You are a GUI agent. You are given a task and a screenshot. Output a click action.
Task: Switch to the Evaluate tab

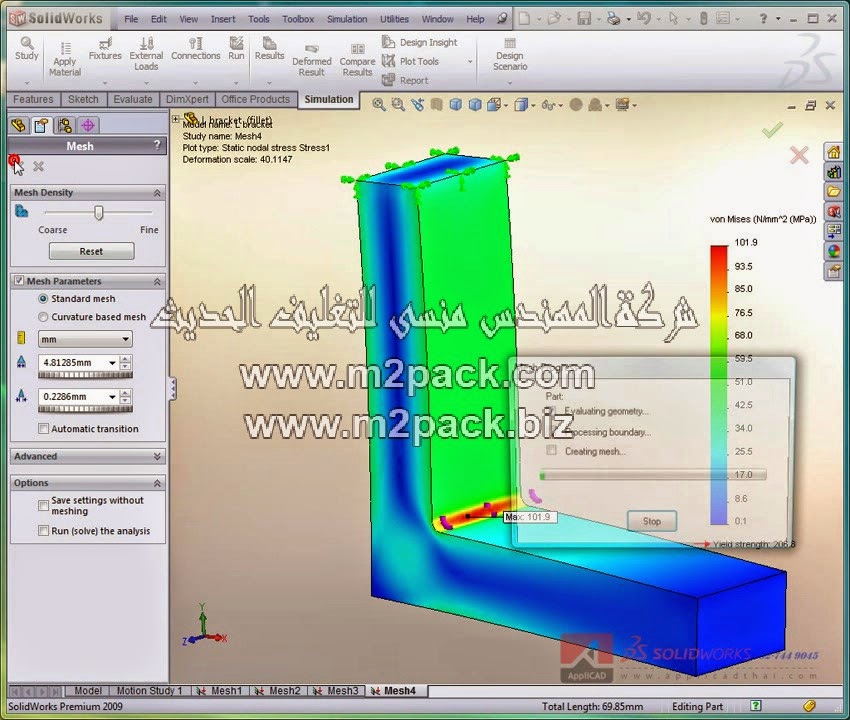pyautogui.click(x=133, y=99)
